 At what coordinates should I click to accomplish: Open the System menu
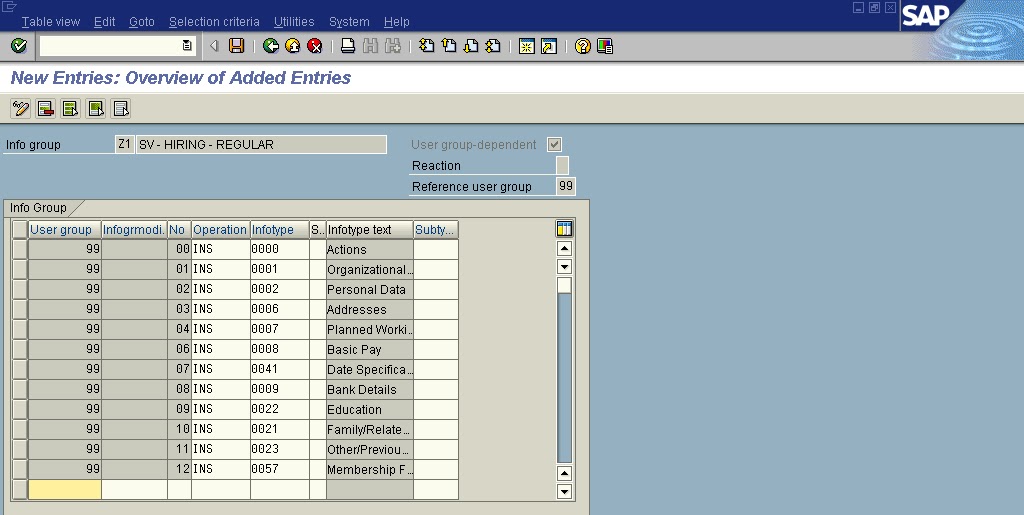(349, 22)
